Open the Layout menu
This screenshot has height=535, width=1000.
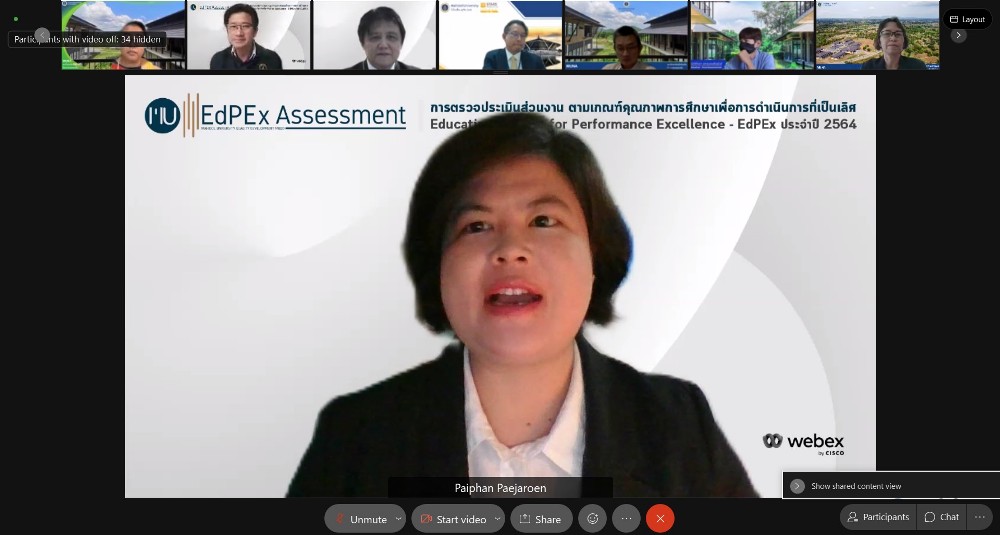pos(967,19)
